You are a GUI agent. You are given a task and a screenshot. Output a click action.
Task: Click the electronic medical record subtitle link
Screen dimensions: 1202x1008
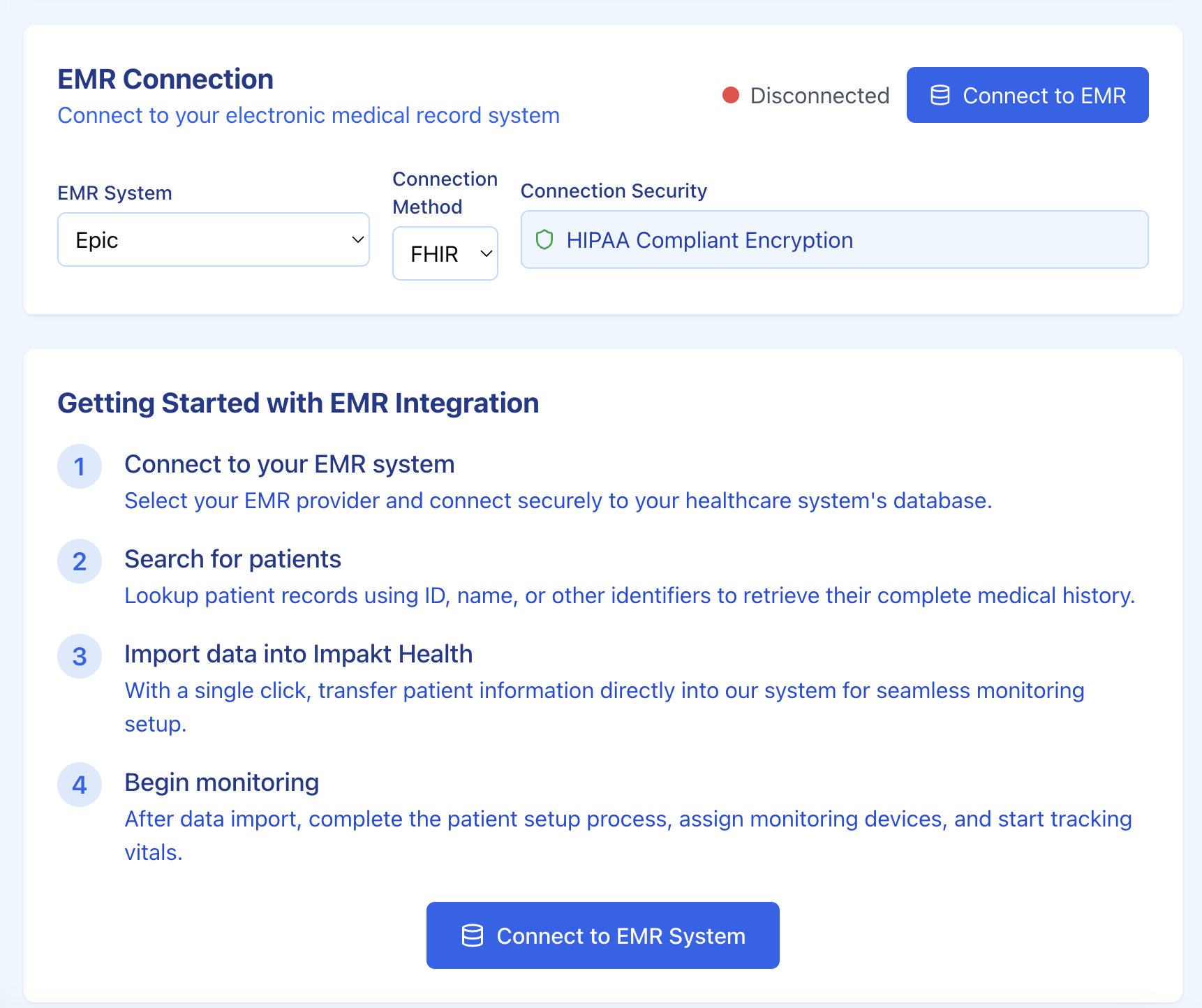[x=309, y=115]
